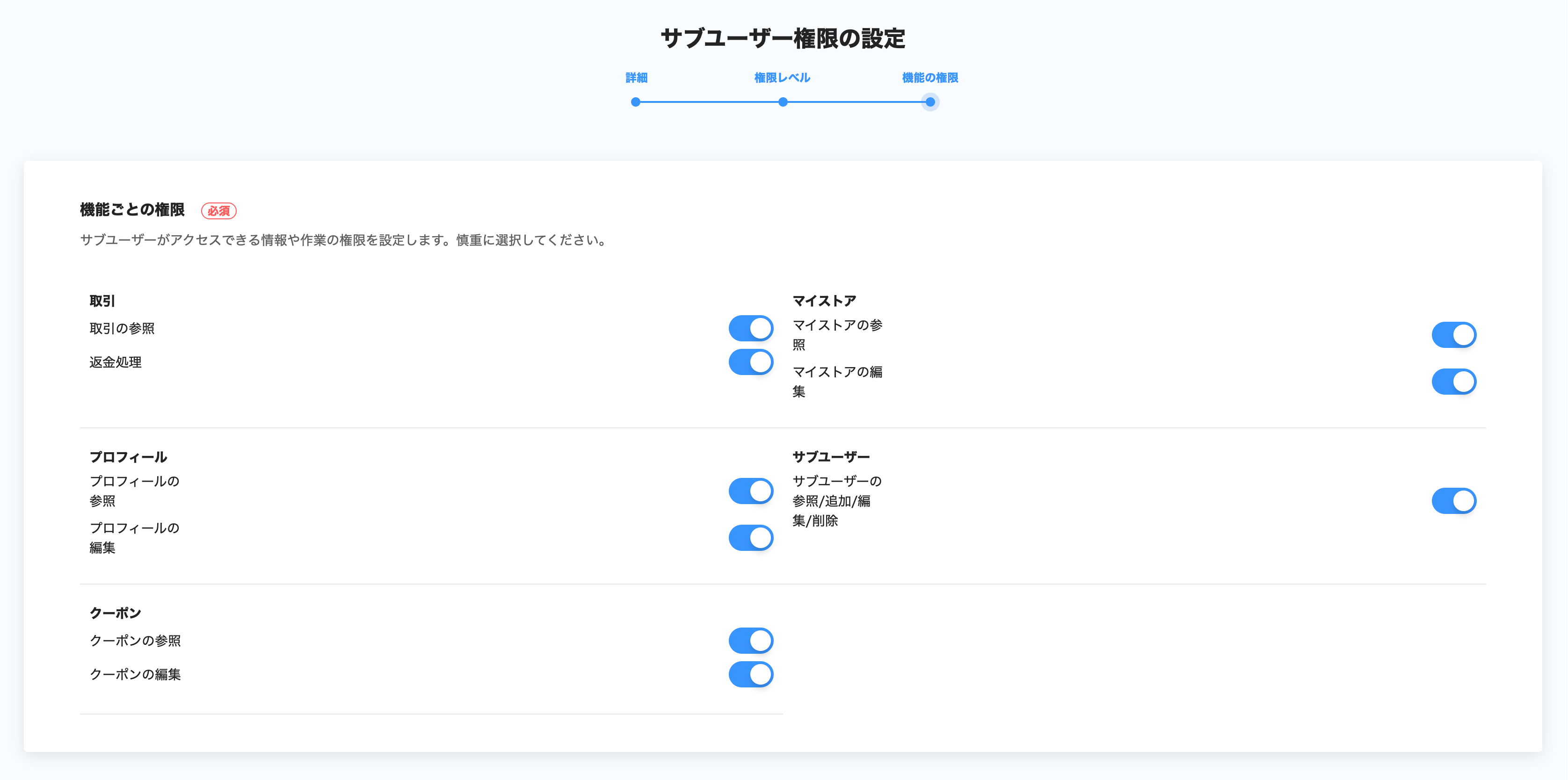Click the 機能の権限 step label
This screenshot has width=1568, height=780.
click(x=929, y=78)
